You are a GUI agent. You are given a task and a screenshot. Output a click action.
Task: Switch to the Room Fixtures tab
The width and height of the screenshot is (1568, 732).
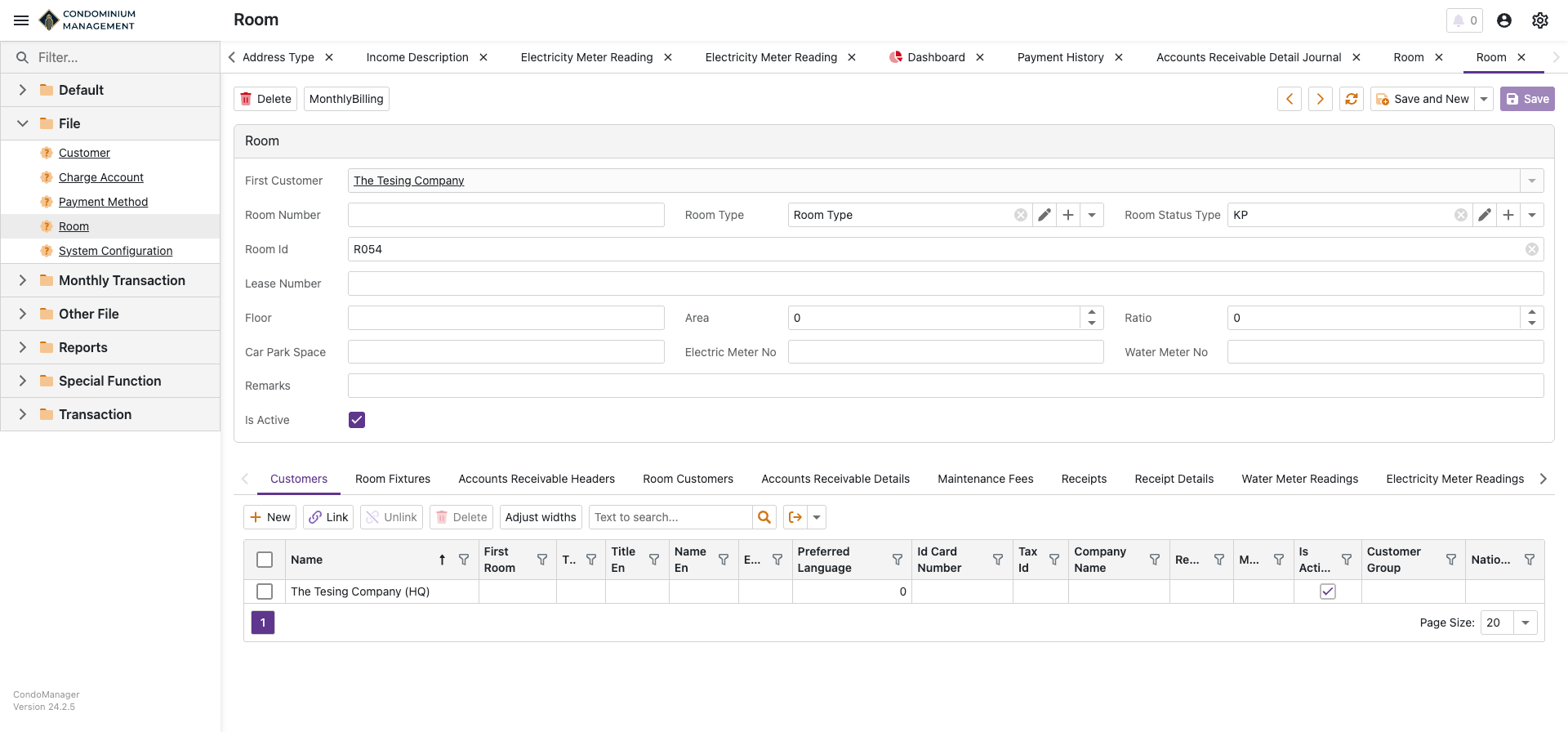393,479
